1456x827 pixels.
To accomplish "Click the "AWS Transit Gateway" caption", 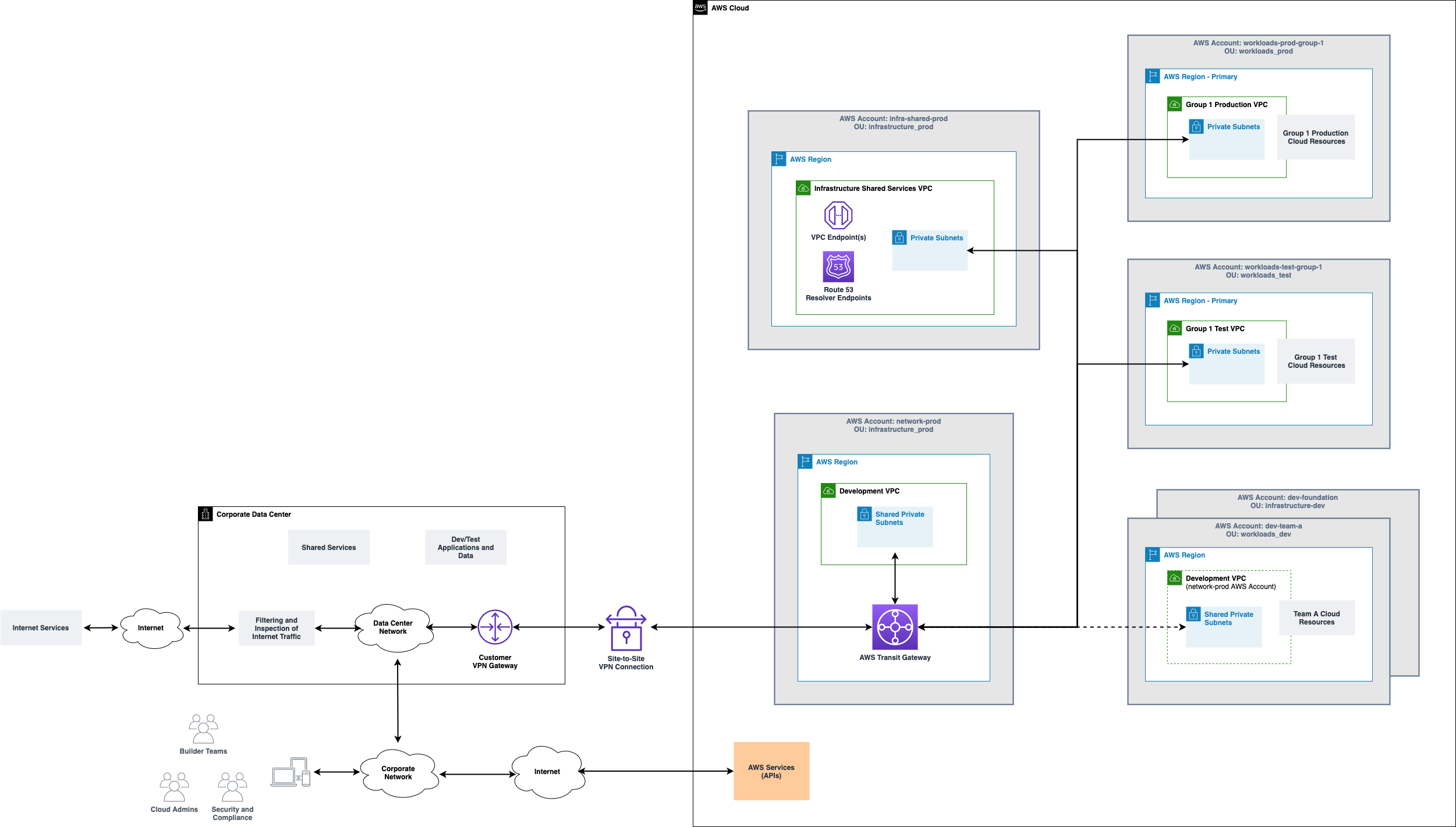I will point(895,658).
